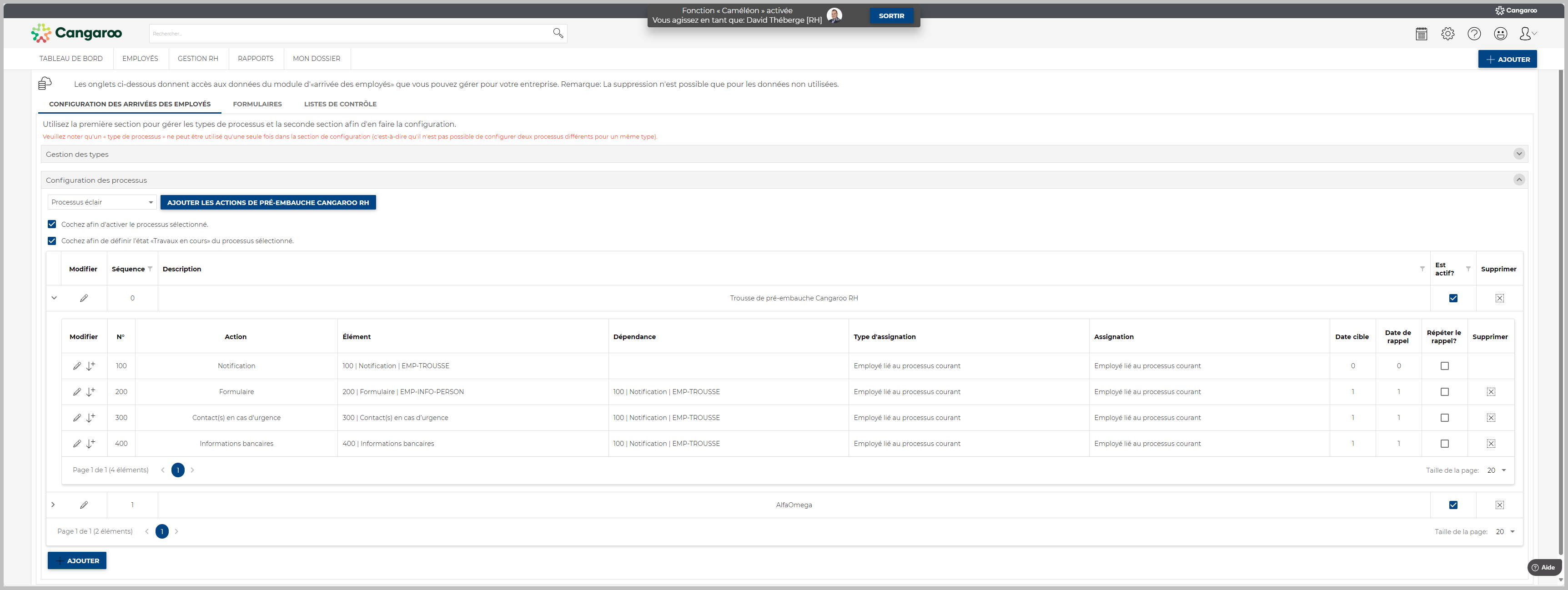
Task: Click the smiley feedback icon
Action: [1500, 34]
